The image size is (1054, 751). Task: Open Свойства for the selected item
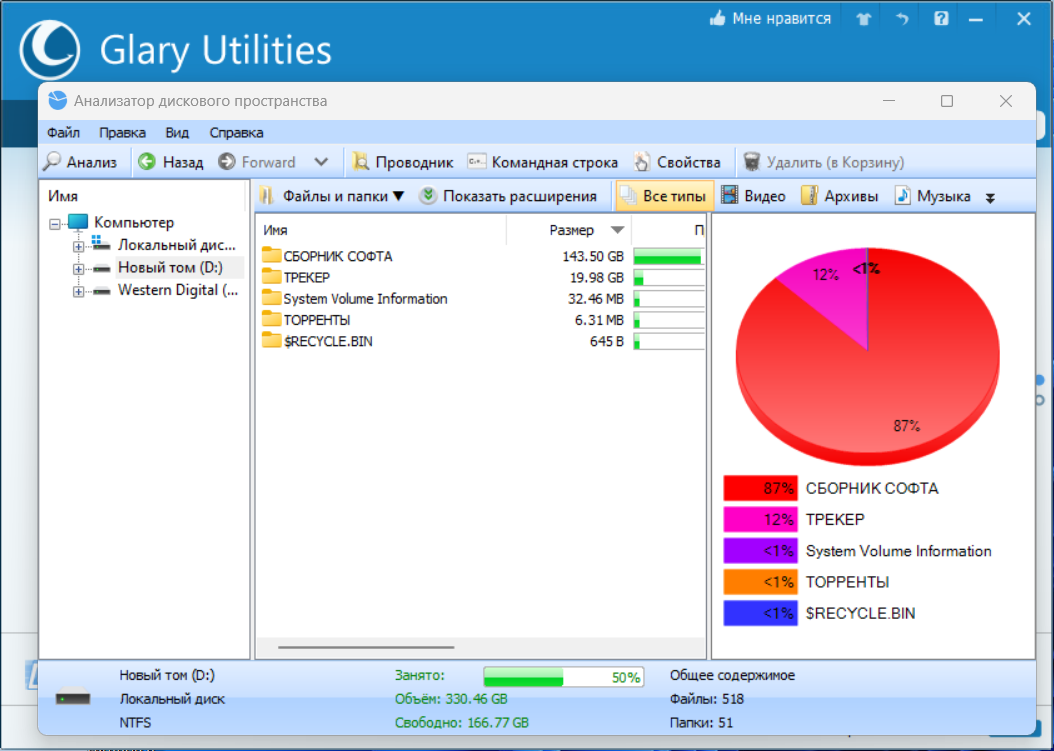coord(678,161)
